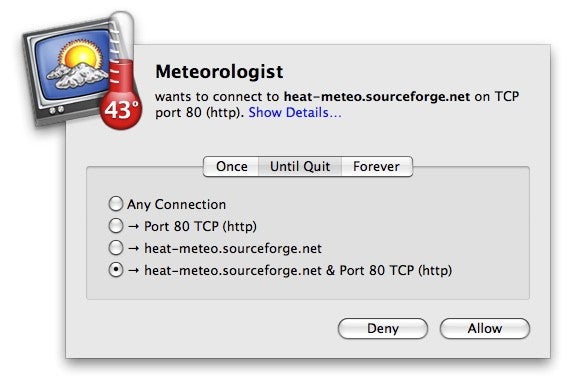586x381 pixels.
Task: Deny the connection request
Action: pyautogui.click(x=383, y=329)
